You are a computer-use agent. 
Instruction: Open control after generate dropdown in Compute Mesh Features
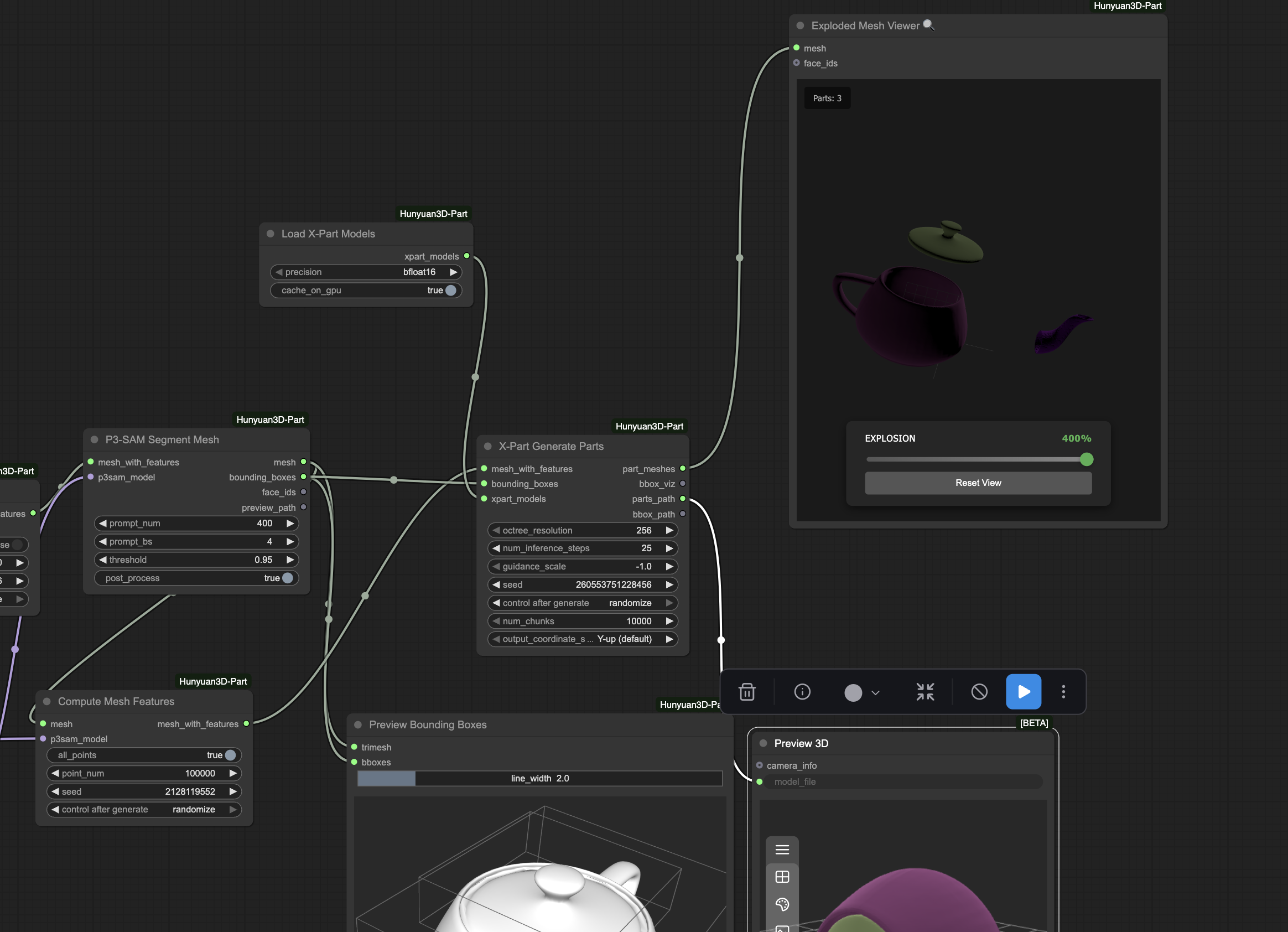tap(144, 810)
